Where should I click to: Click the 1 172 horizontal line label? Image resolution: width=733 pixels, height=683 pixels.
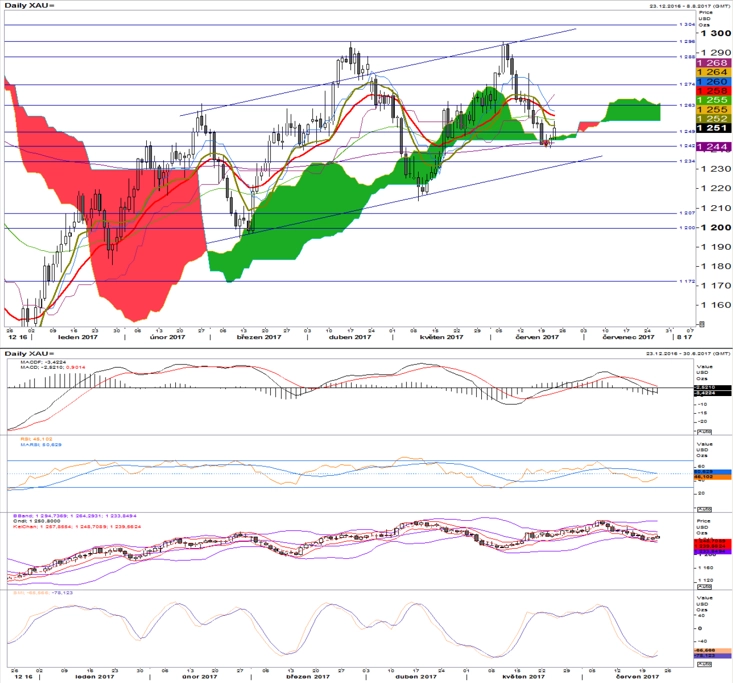click(x=687, y=281)
